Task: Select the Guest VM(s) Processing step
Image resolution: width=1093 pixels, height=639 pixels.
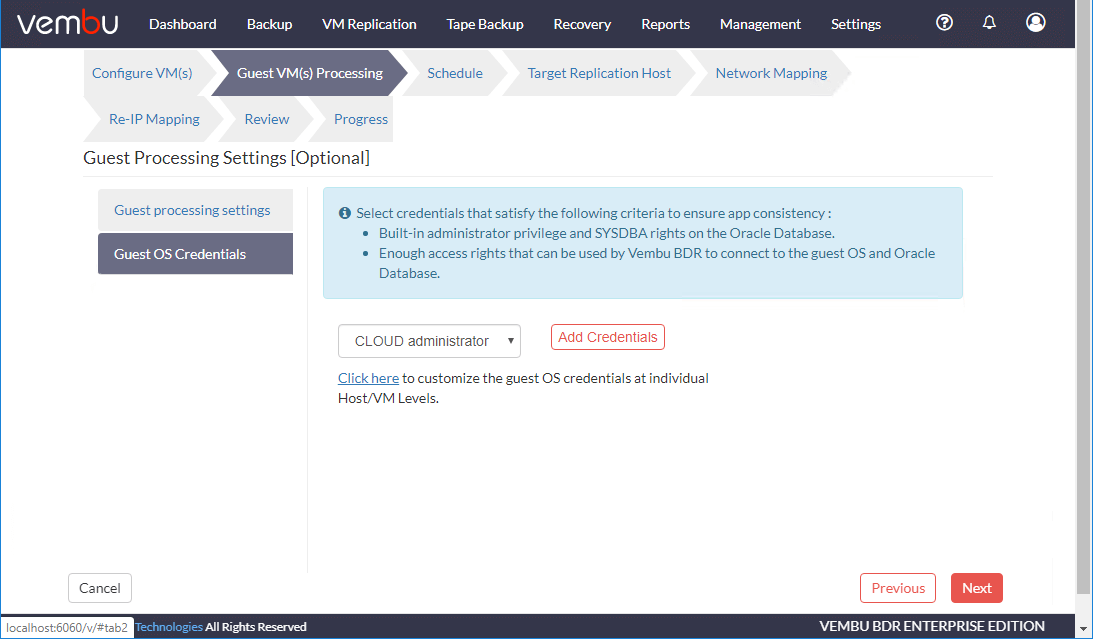Action: pyautogui.click(x=309, y=73)
